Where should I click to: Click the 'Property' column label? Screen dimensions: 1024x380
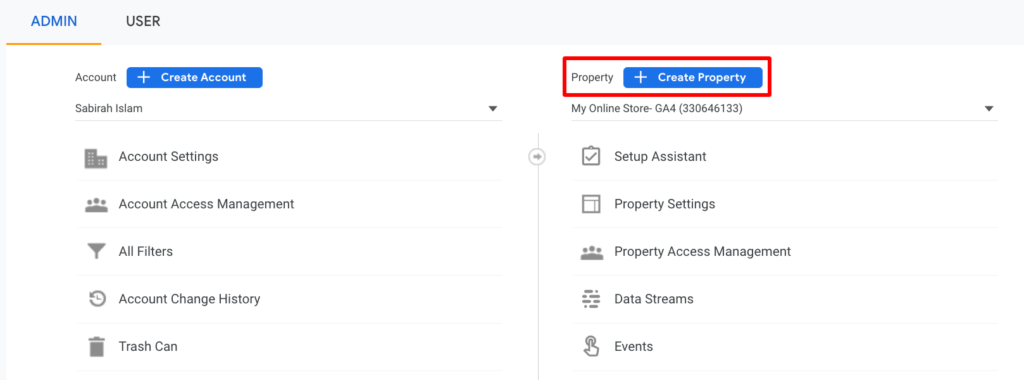pyautogui.click(x=592, y=78)
